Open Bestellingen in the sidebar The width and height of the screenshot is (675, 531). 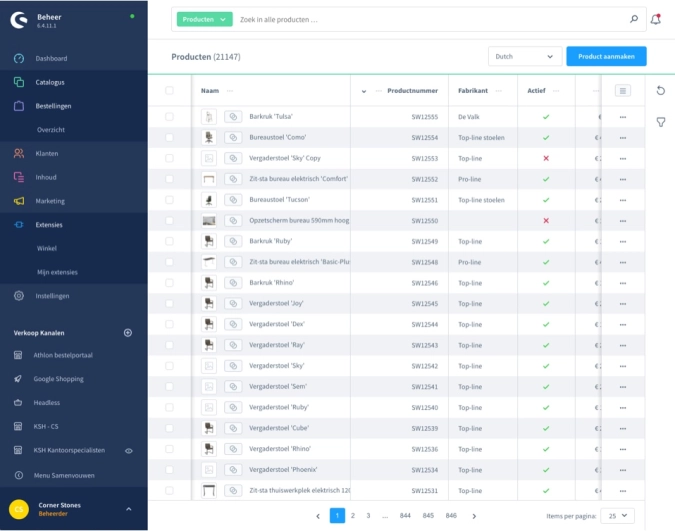click(x=53, y=106)
